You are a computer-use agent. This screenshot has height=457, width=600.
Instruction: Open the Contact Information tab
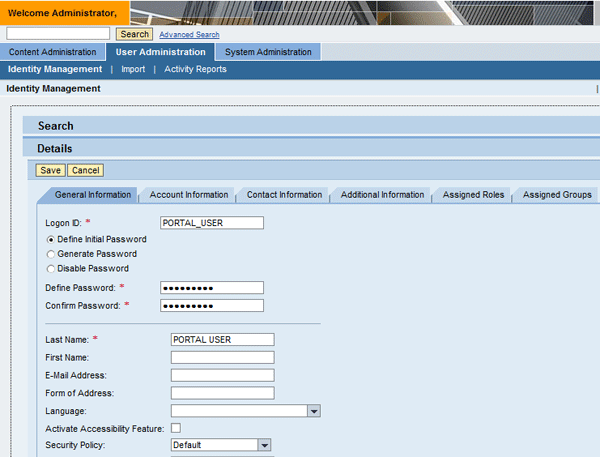tap(284, 195)
